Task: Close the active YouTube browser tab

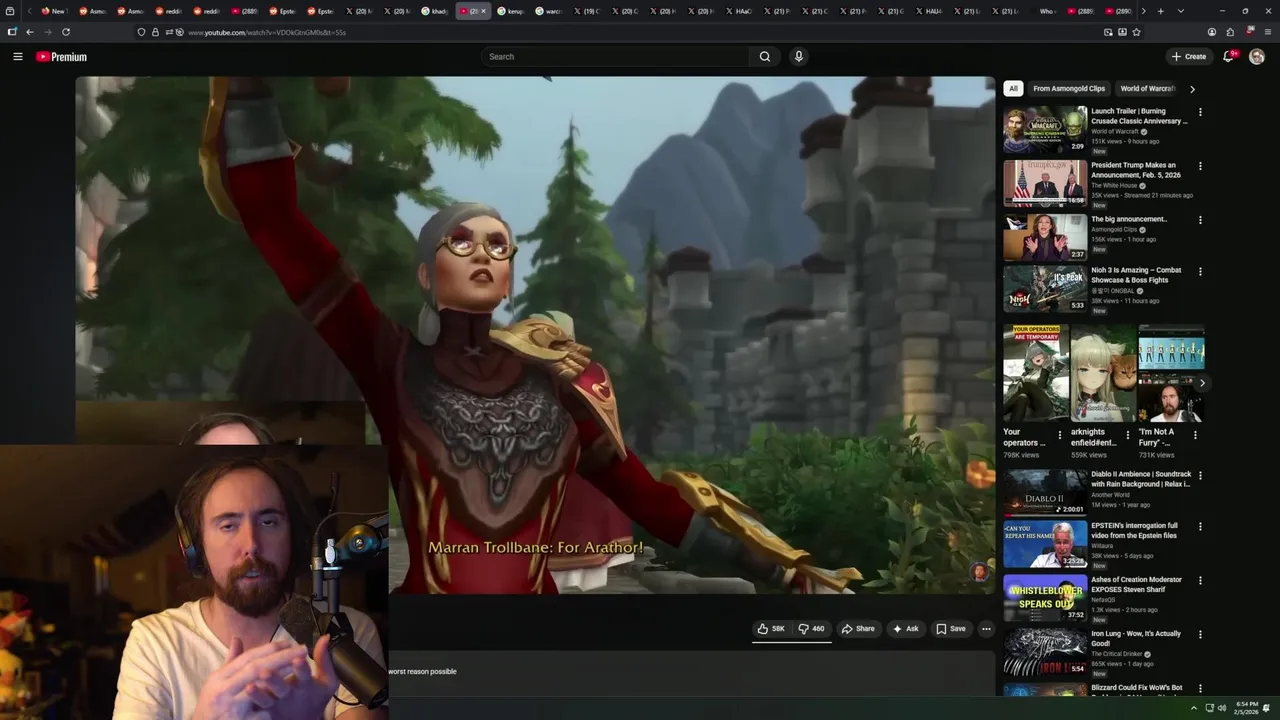Action: coord(483,11)
